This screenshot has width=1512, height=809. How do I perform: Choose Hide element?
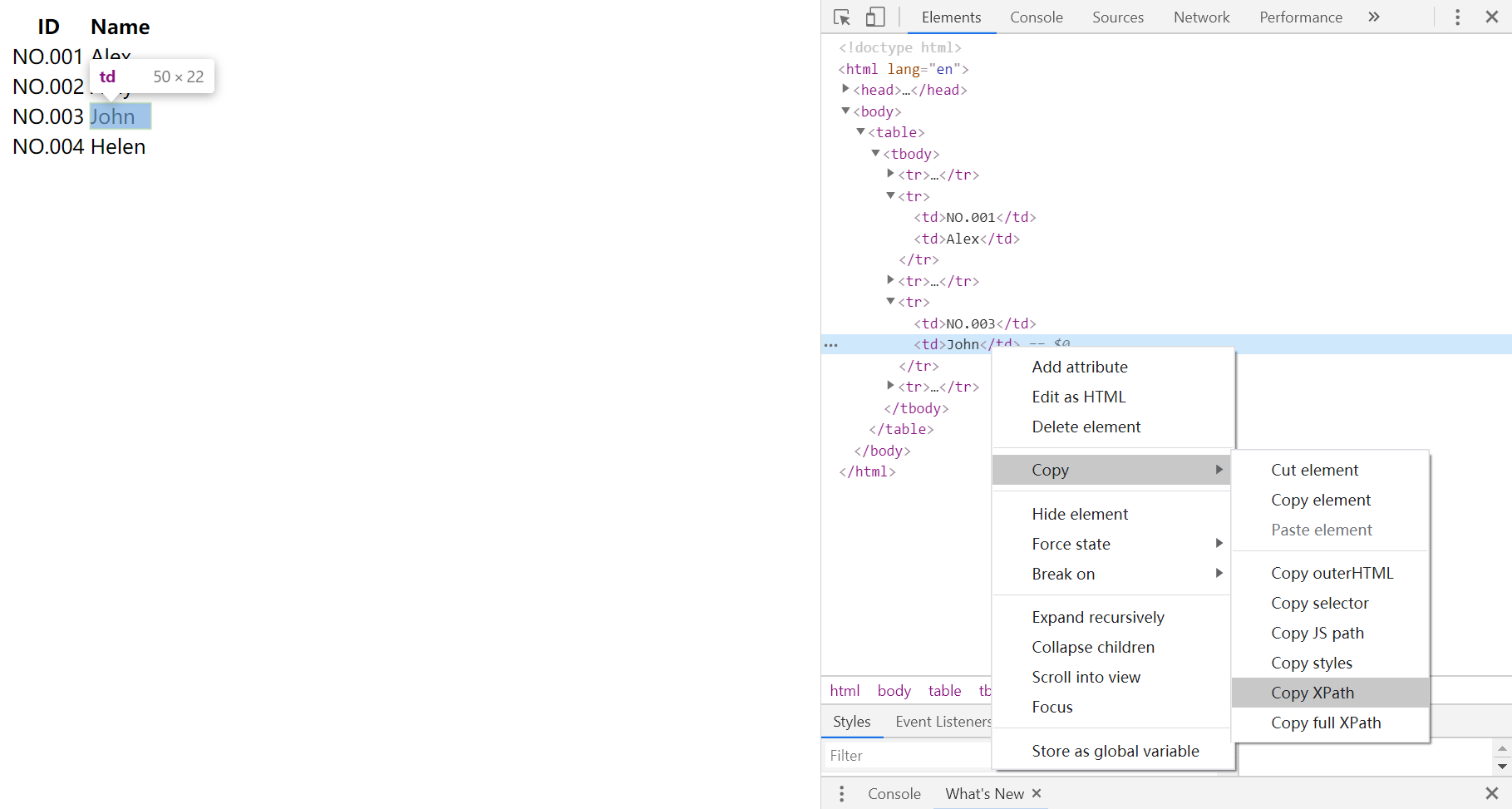click(x=1111, y=514)
